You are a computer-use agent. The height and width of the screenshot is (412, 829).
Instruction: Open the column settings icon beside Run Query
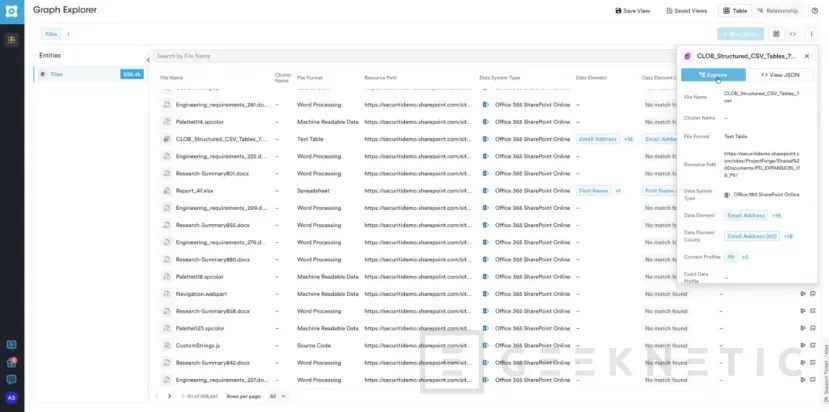click(x=776, y=34)
